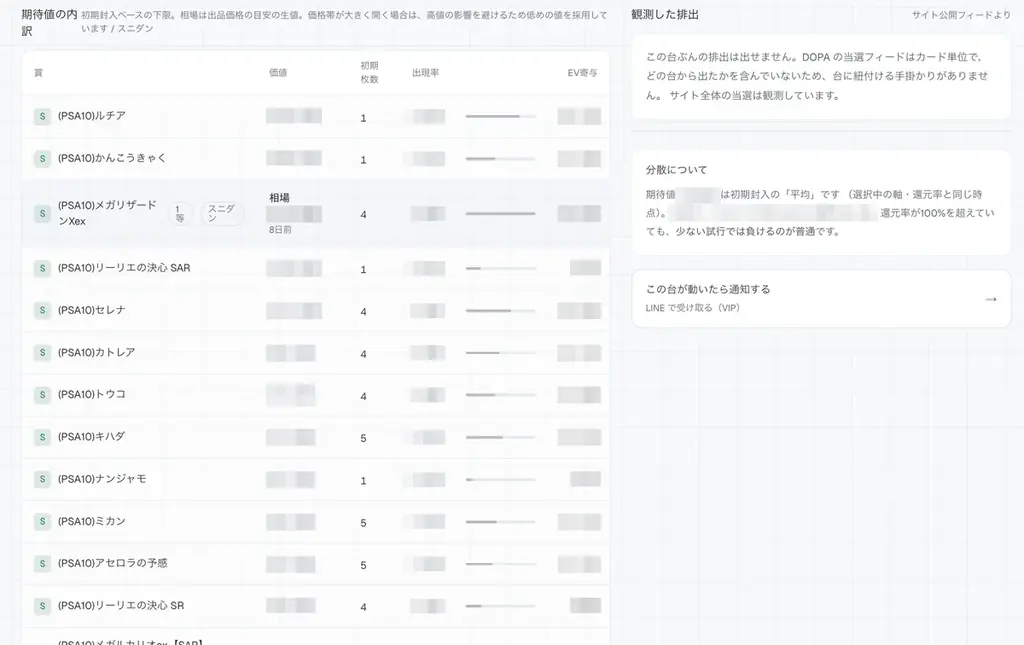The image size is (1024, 645).
Task: Click the 相場 label in メガリザードンXex row
Action: coord(280,198)
